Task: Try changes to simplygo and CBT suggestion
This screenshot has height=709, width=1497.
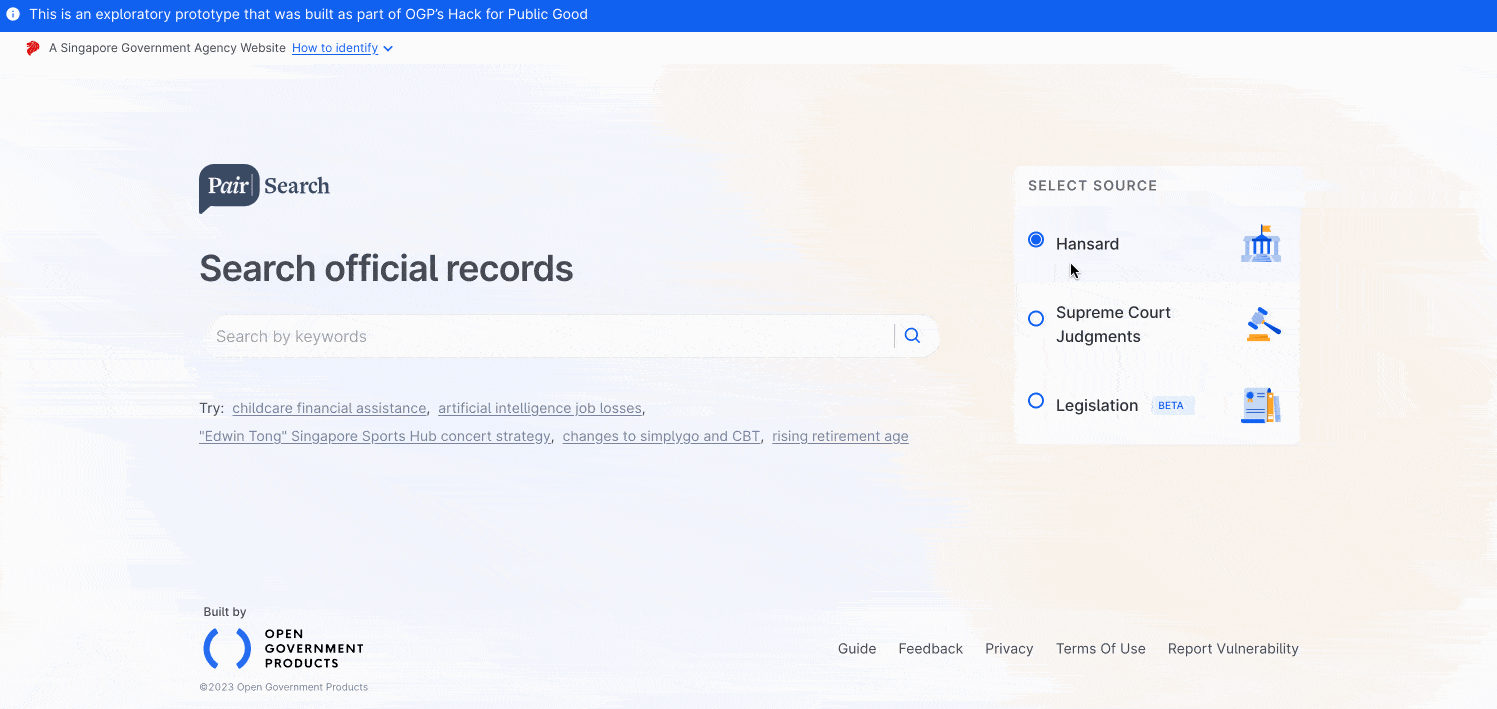Action: tap(662, 436)
